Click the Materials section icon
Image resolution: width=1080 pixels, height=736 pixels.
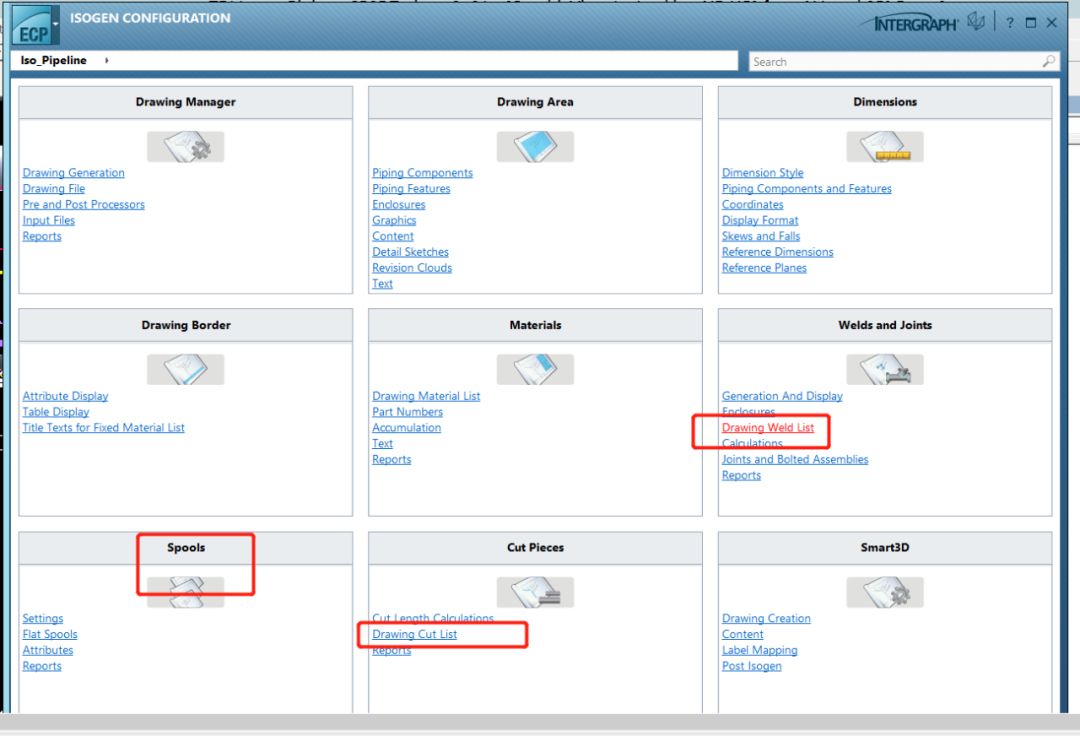535,370
